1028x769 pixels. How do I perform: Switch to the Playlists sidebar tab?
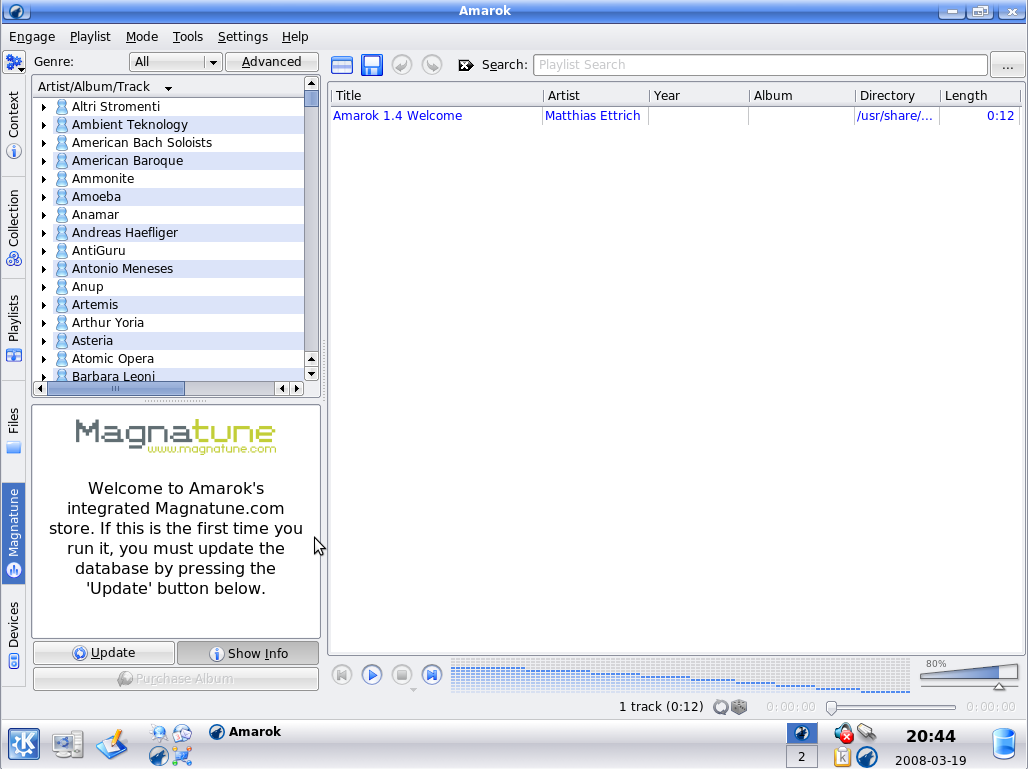click(14, 328)
